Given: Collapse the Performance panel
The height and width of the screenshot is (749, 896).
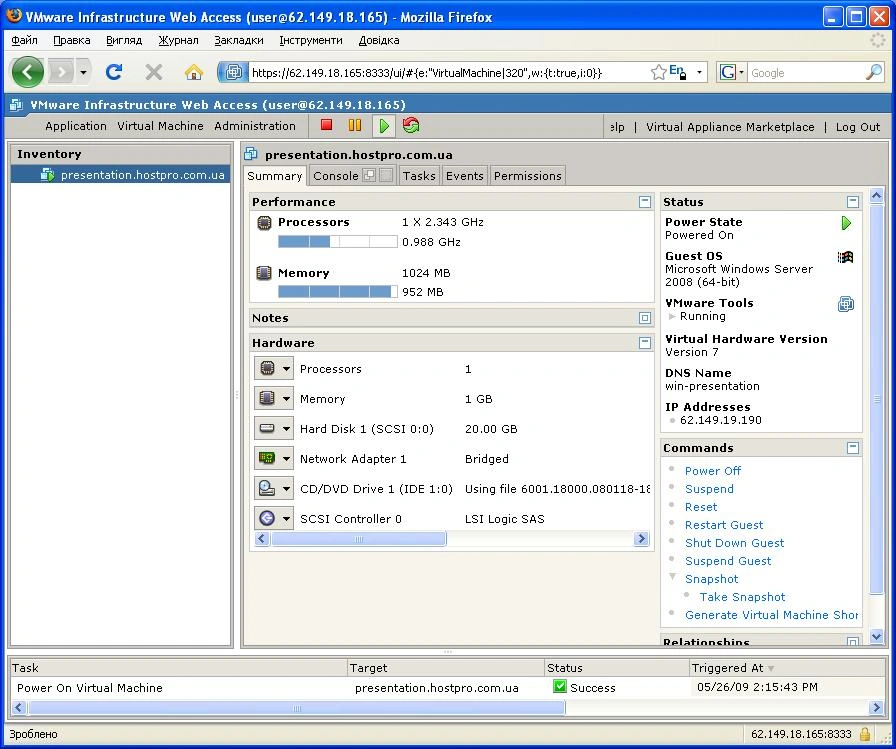Looking at the screenshot, I should pyautogui.click(x=645, y=202).
